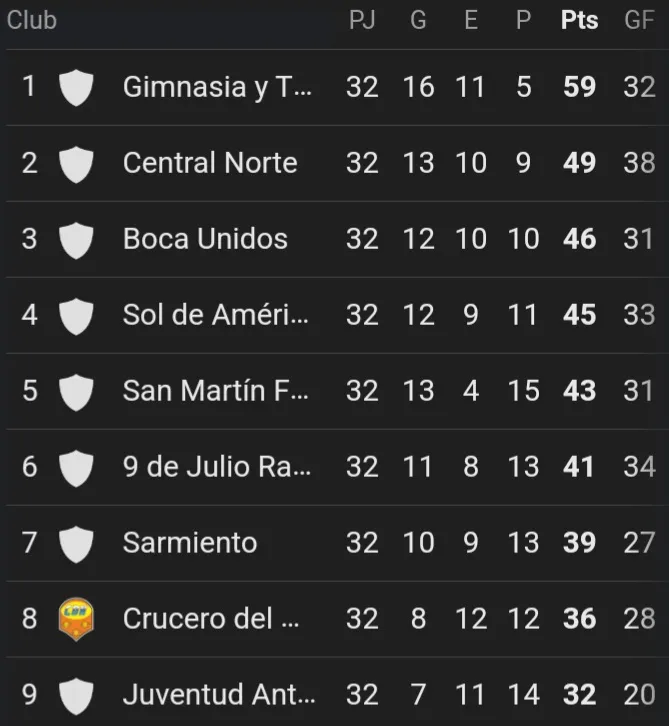Click the Sol de Améri... shield icon
Image resolution: width=669 pixels, height=726 pixels.
[76, 315]
